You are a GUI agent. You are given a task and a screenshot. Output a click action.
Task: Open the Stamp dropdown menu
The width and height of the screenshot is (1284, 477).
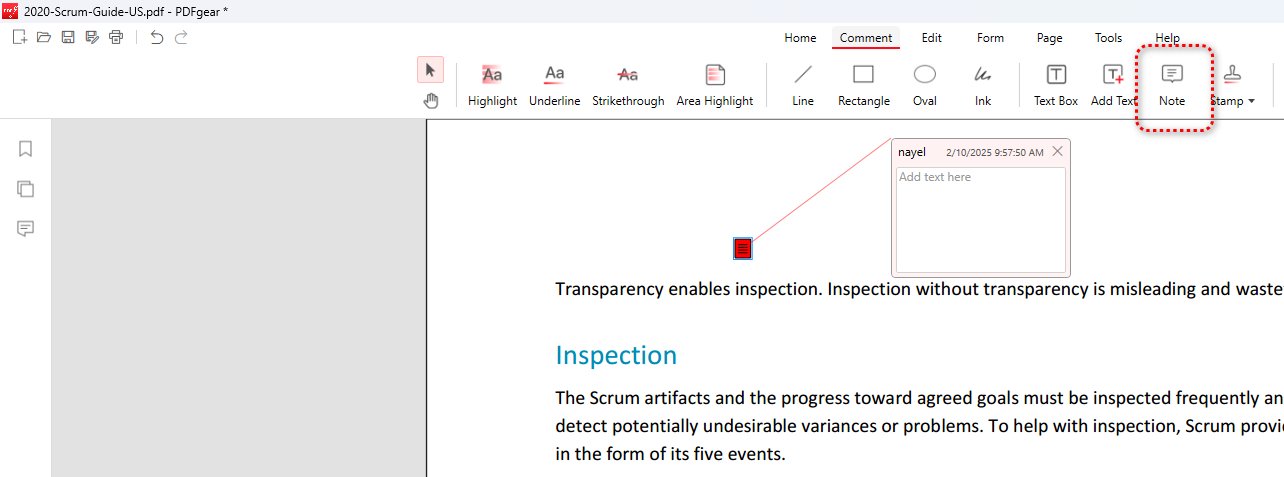pos(1233,85)
